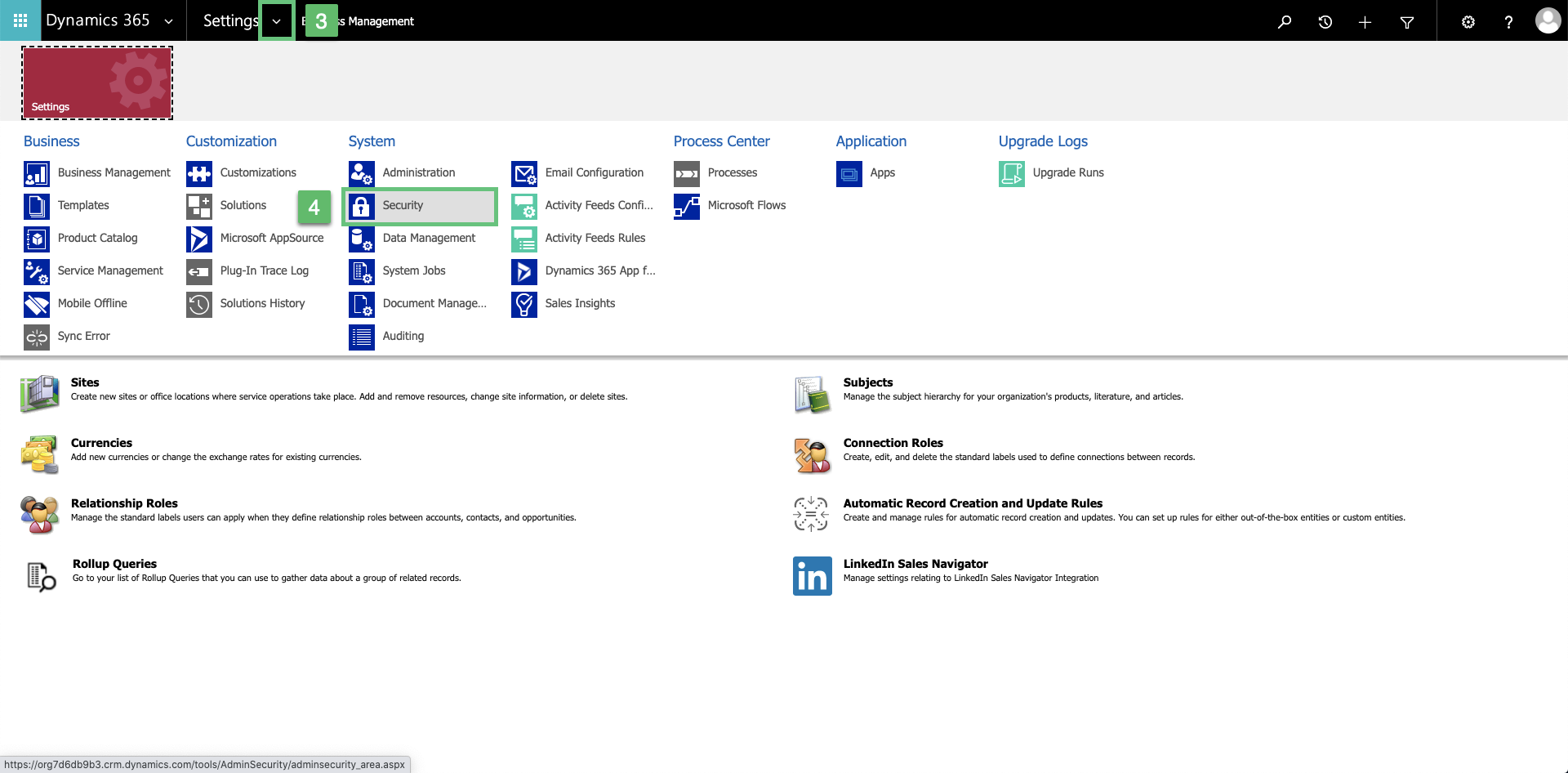Open Service Management wrench icon

[37, 272]
